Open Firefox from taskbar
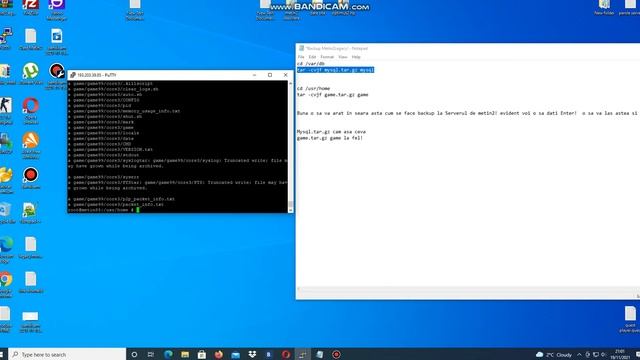 (x=218, y=354)
